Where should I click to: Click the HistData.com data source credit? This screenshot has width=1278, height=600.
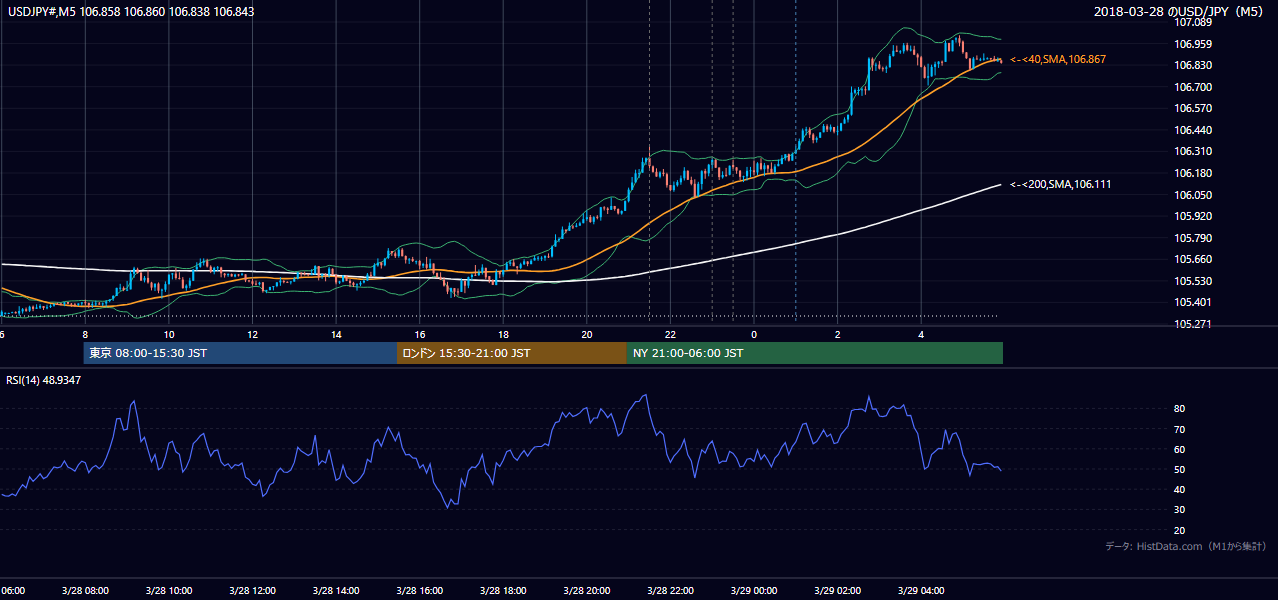(1186, 546)
